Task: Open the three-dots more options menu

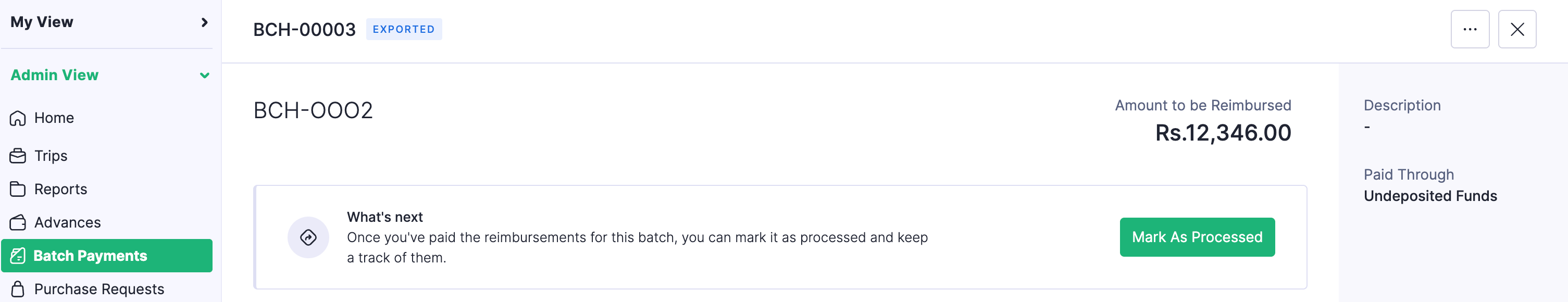Action: coord(1470,29)
